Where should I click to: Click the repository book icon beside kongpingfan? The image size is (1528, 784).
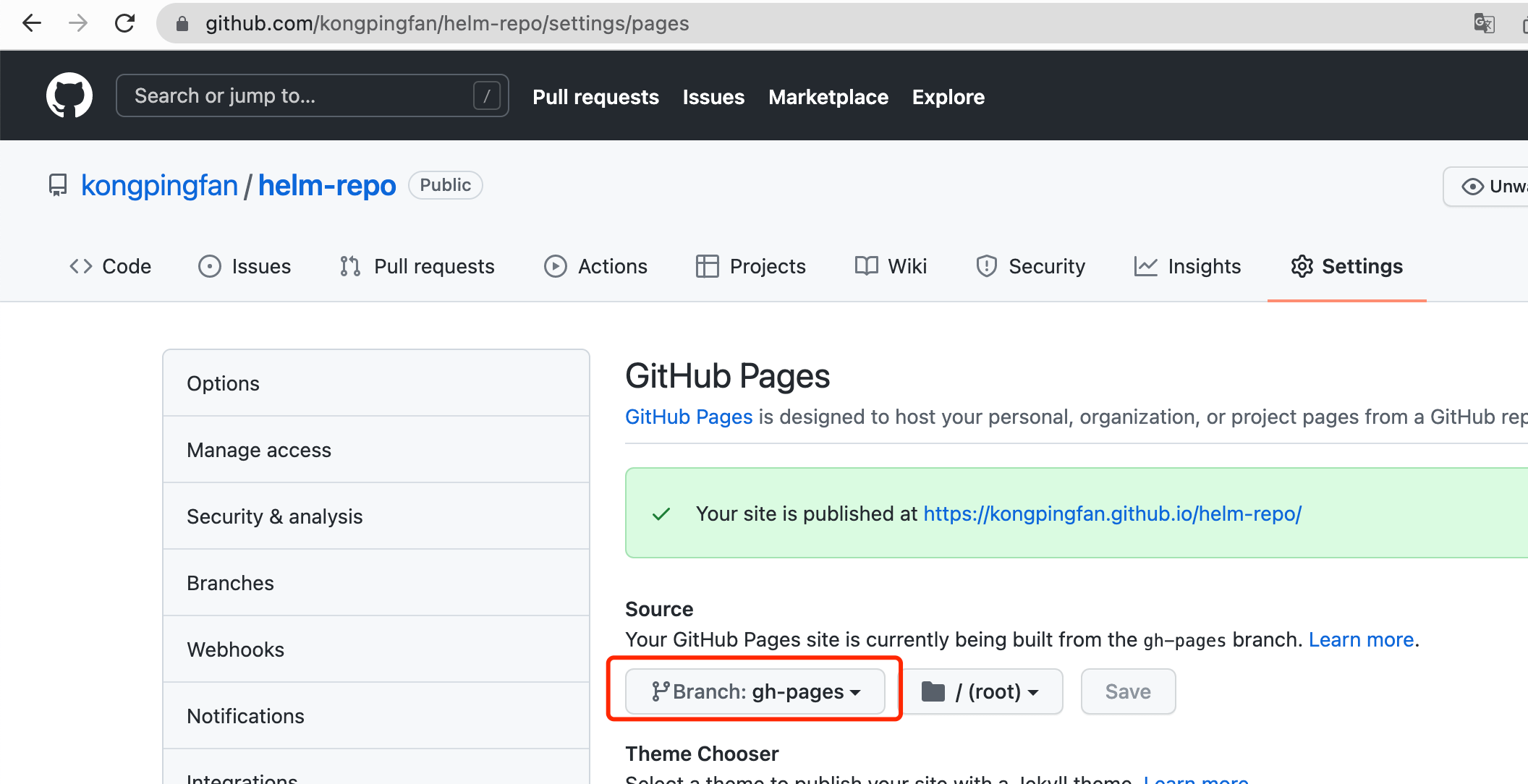pos(58,185)
